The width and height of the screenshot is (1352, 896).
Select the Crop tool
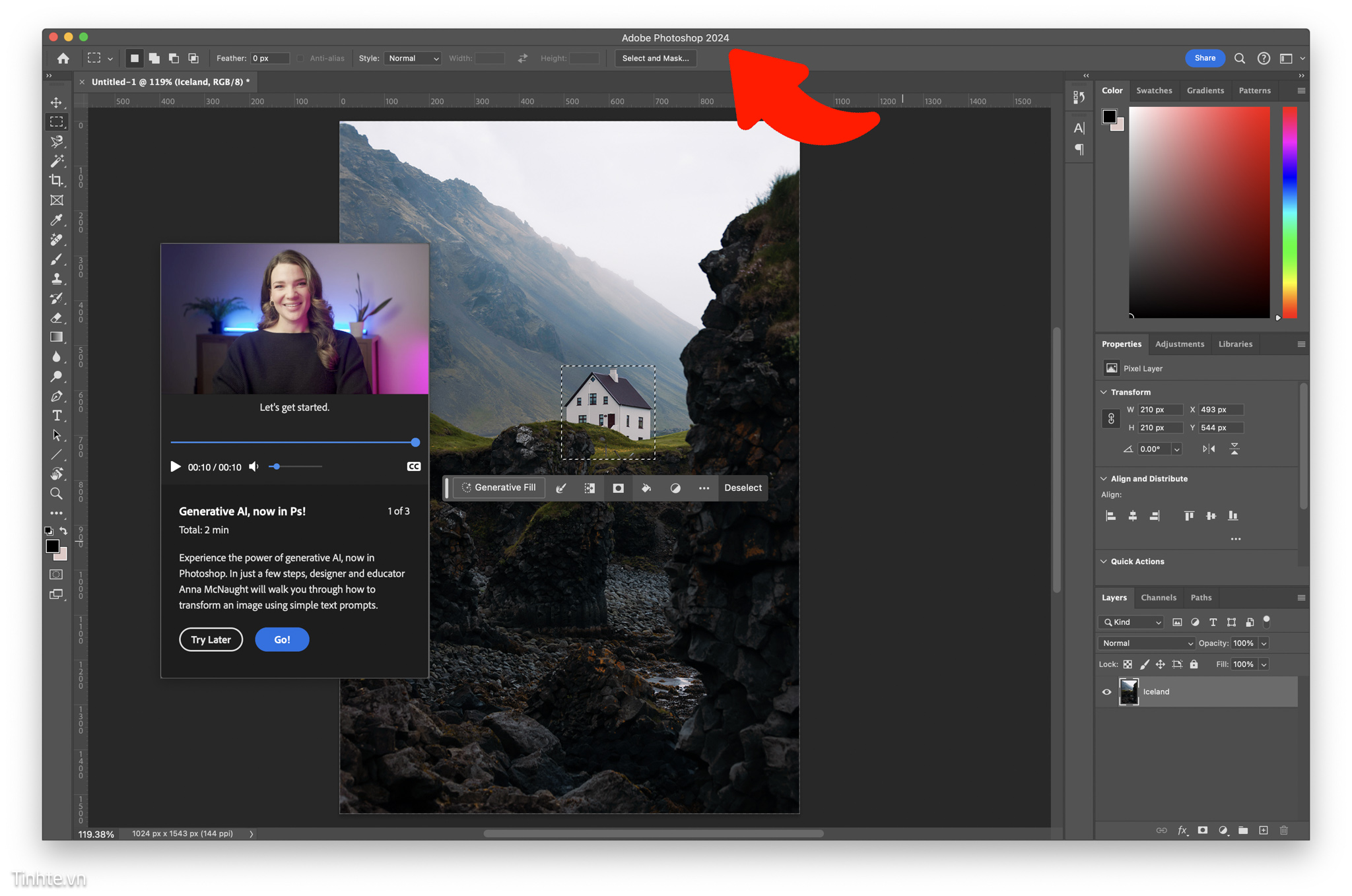click(57, 178)
